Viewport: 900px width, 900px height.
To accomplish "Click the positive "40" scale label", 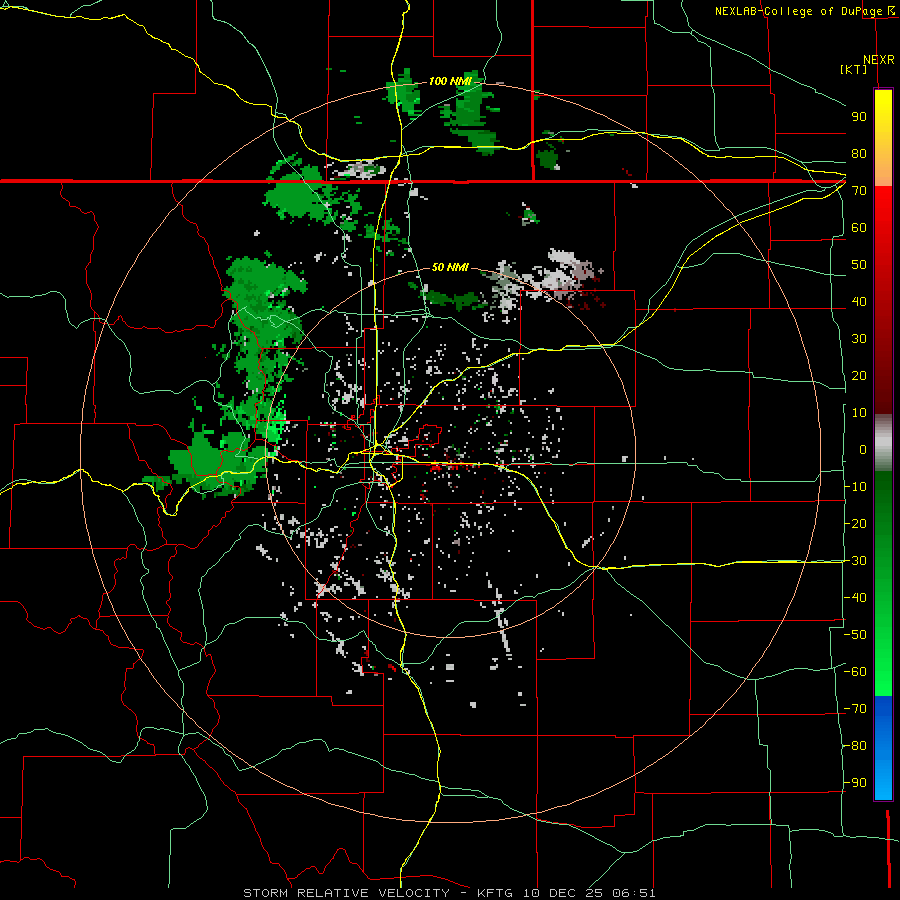I will pyautogui.click(x=859, y=302).
